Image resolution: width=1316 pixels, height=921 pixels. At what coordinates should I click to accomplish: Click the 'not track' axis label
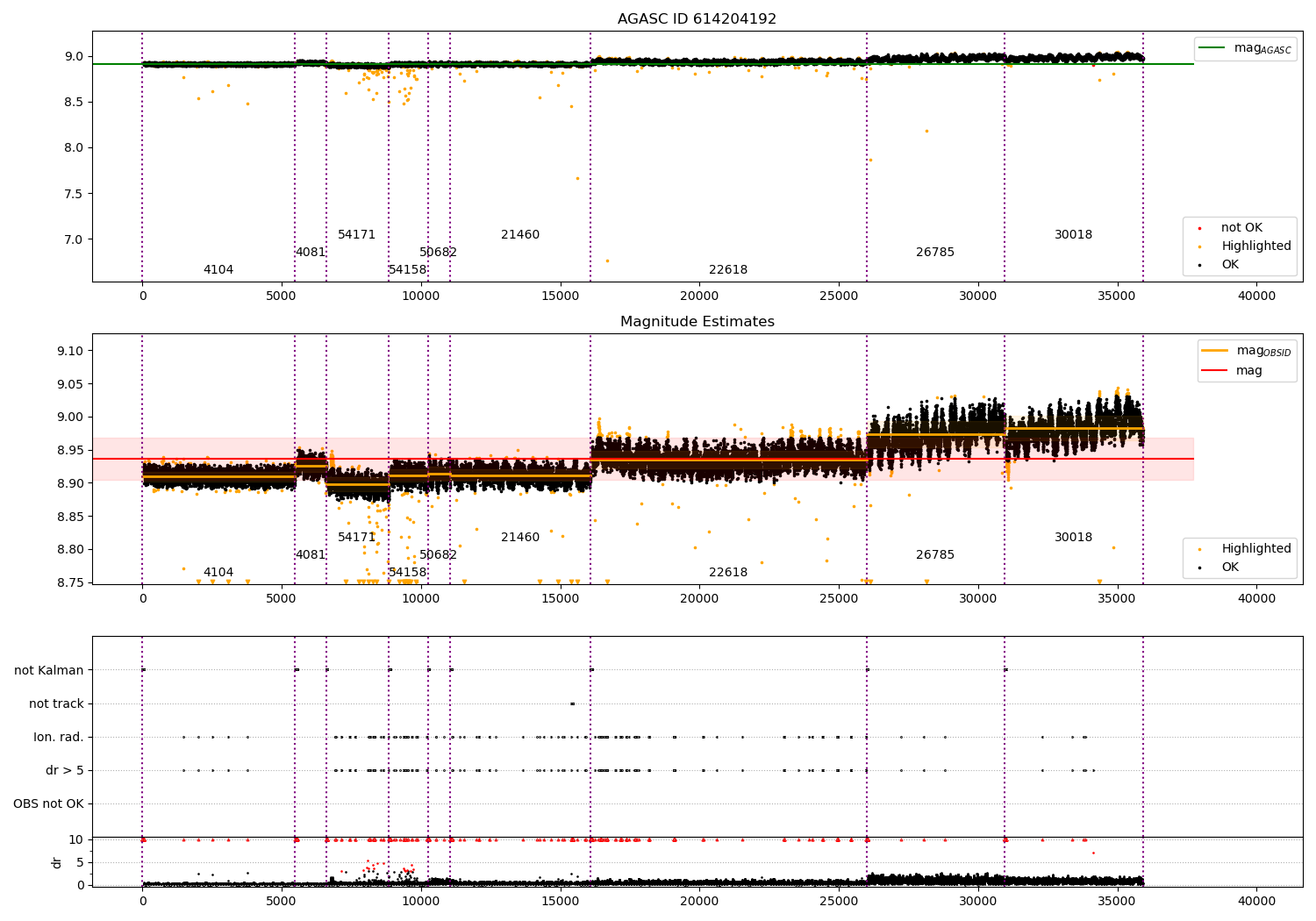point(56,704)
